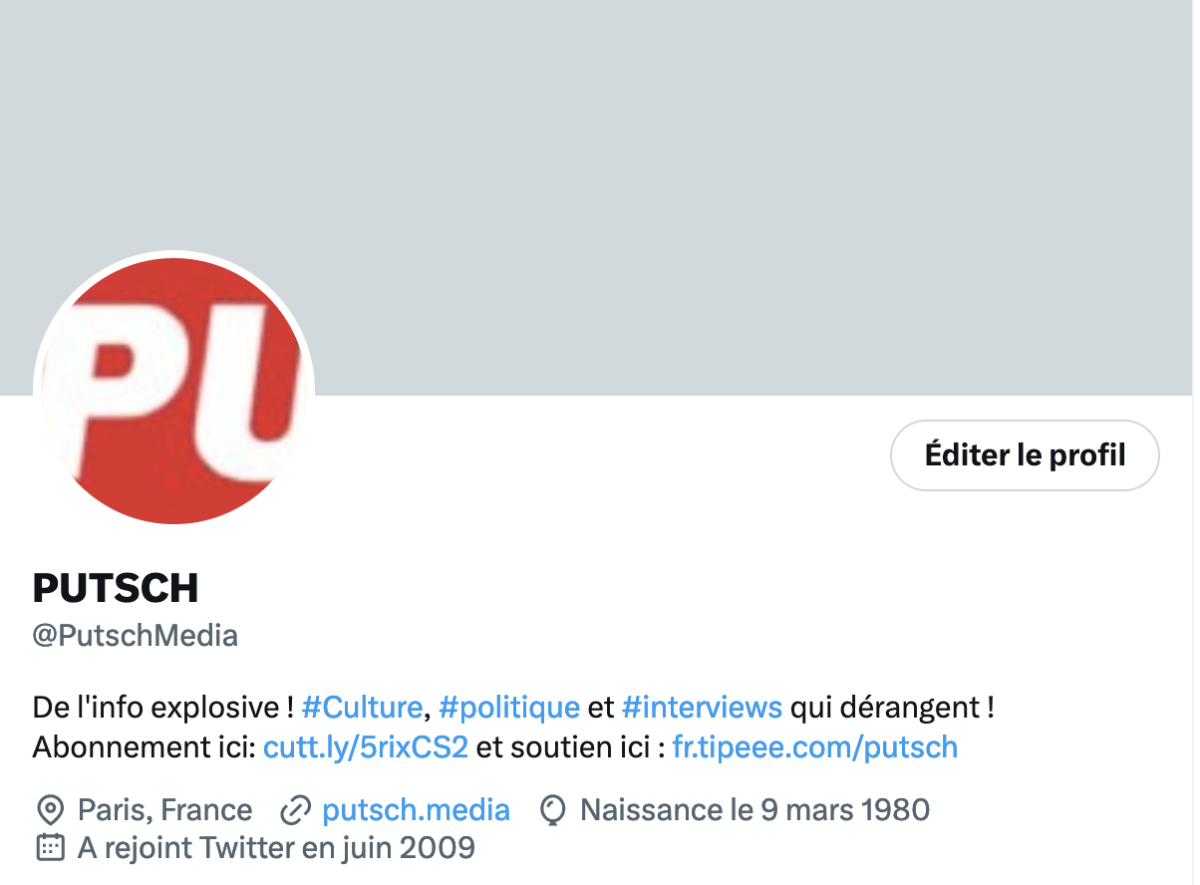Click the bio text De l'info explosive
Screen dimensions: 1200x885
coord(164,708)
